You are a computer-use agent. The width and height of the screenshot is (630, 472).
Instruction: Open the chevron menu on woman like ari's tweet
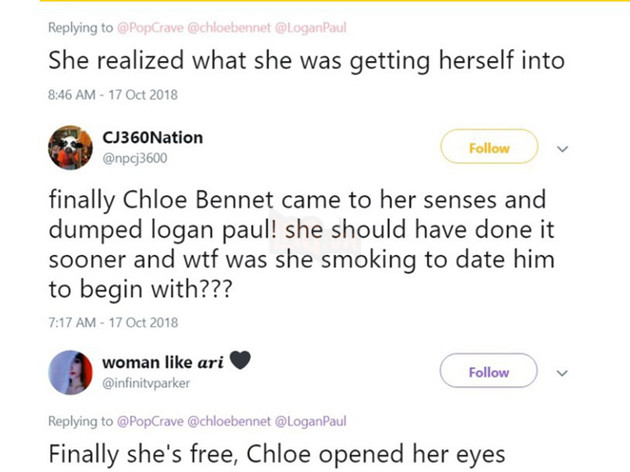pyautogui.click(x=561, y=373)
